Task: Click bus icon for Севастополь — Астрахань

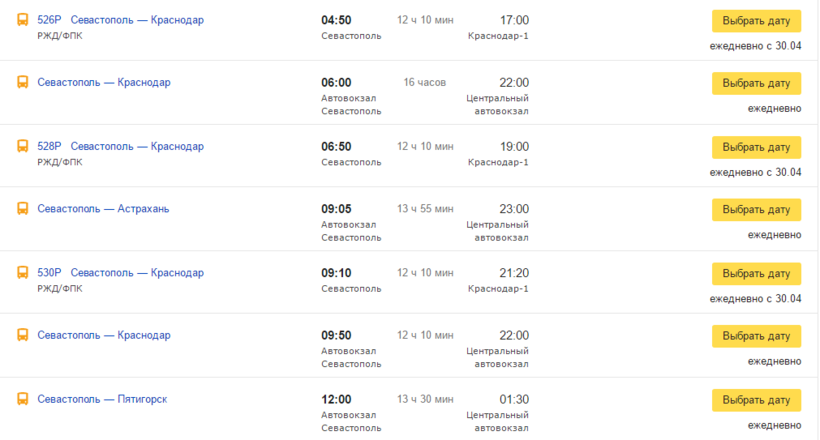Action: click(22, 209)
